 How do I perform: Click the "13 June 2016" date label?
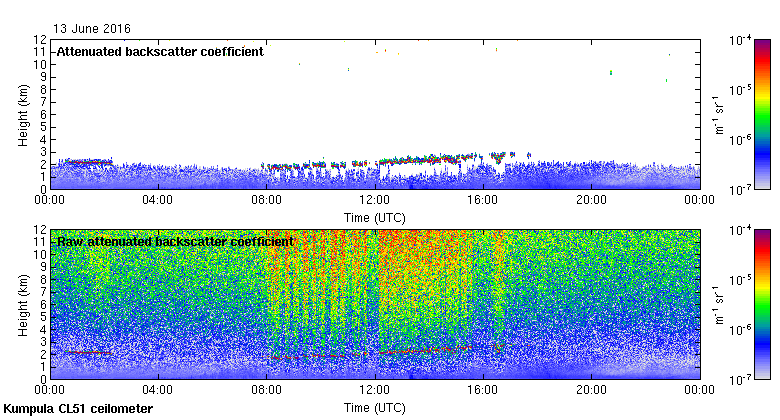[x=91, y=29]
